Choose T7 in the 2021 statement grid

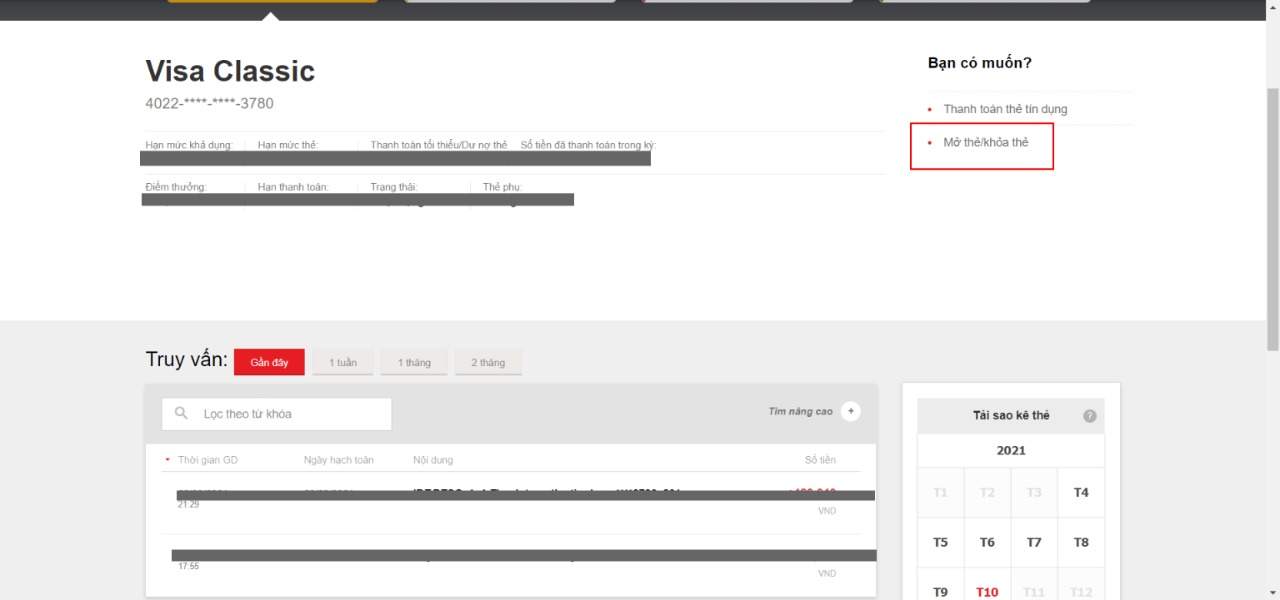[1034, 542]
